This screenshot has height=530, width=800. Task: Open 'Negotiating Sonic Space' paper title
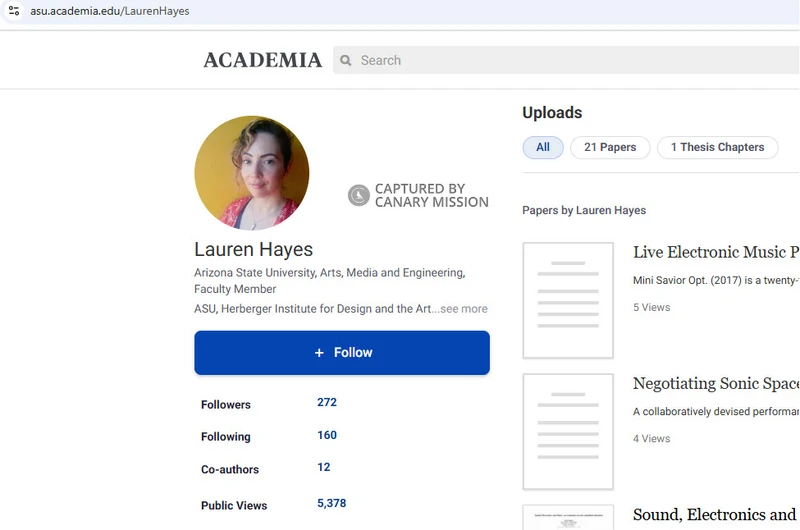716,383
